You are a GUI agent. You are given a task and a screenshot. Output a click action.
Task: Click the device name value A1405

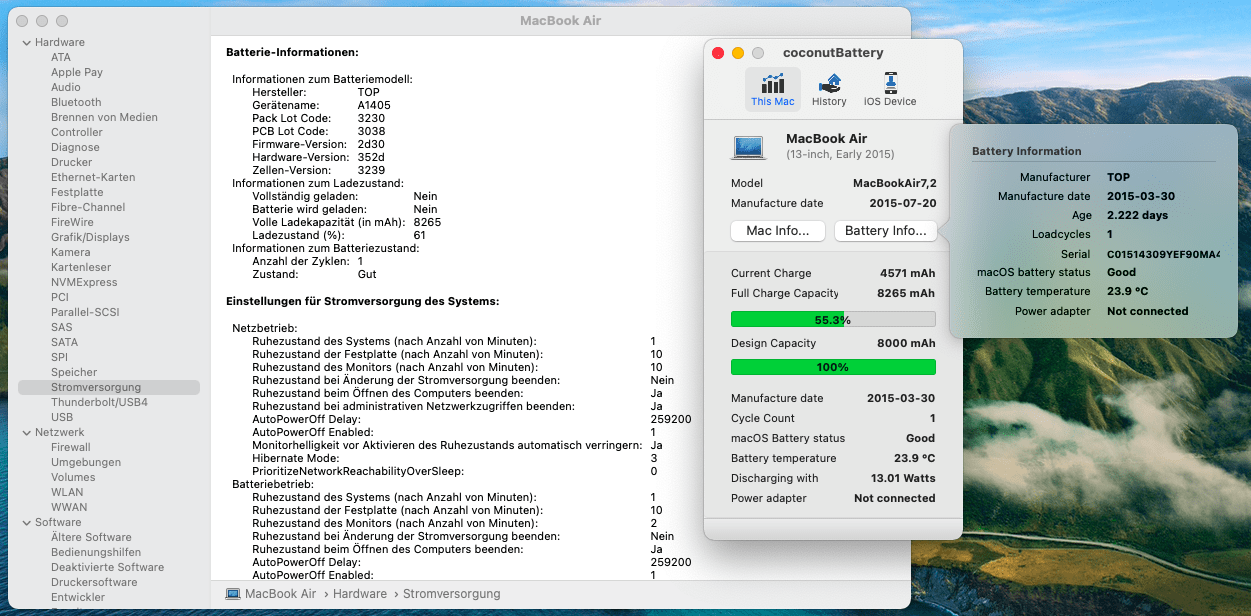click(374, 105)
